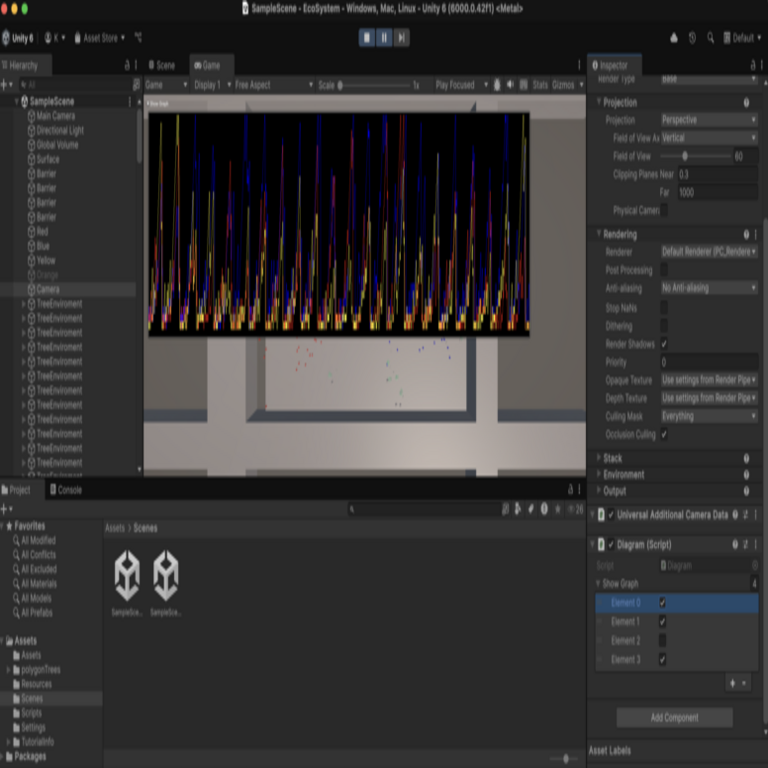Open the Projection type dropdown
Viewport: 768px width, 768px height.
pos(708,120)
